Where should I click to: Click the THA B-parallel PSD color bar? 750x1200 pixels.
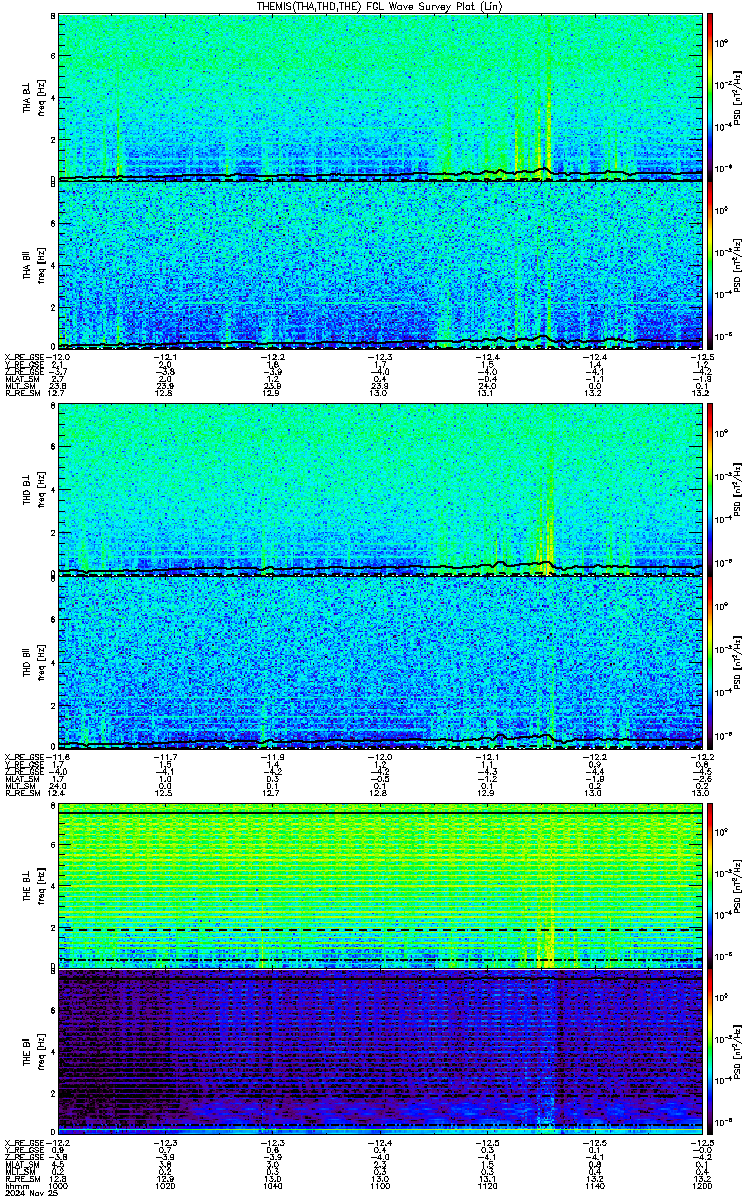[710, 266]
